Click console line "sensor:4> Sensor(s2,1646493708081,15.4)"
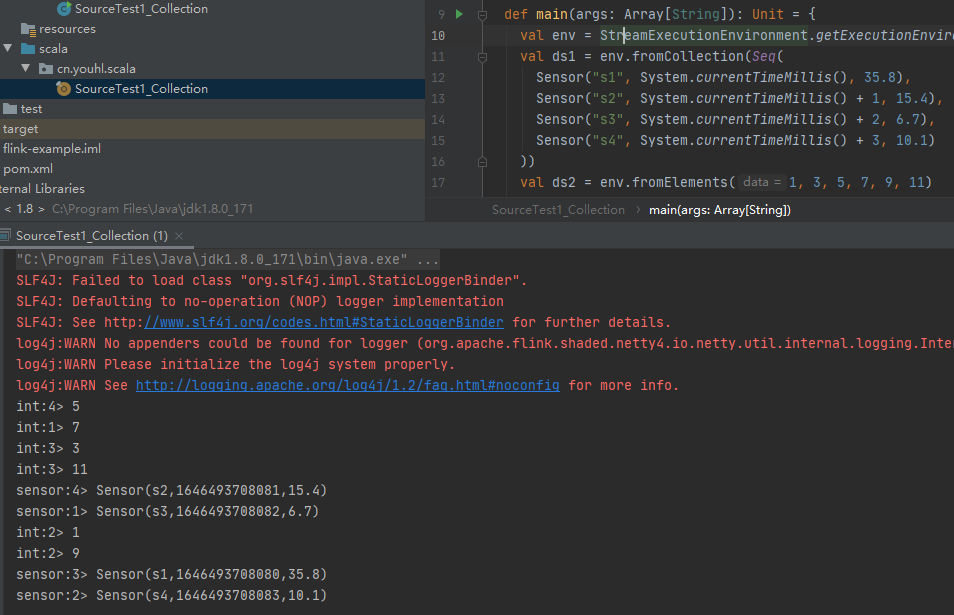The height and width of the screenshot is (615, 954). tap(172, 491)
